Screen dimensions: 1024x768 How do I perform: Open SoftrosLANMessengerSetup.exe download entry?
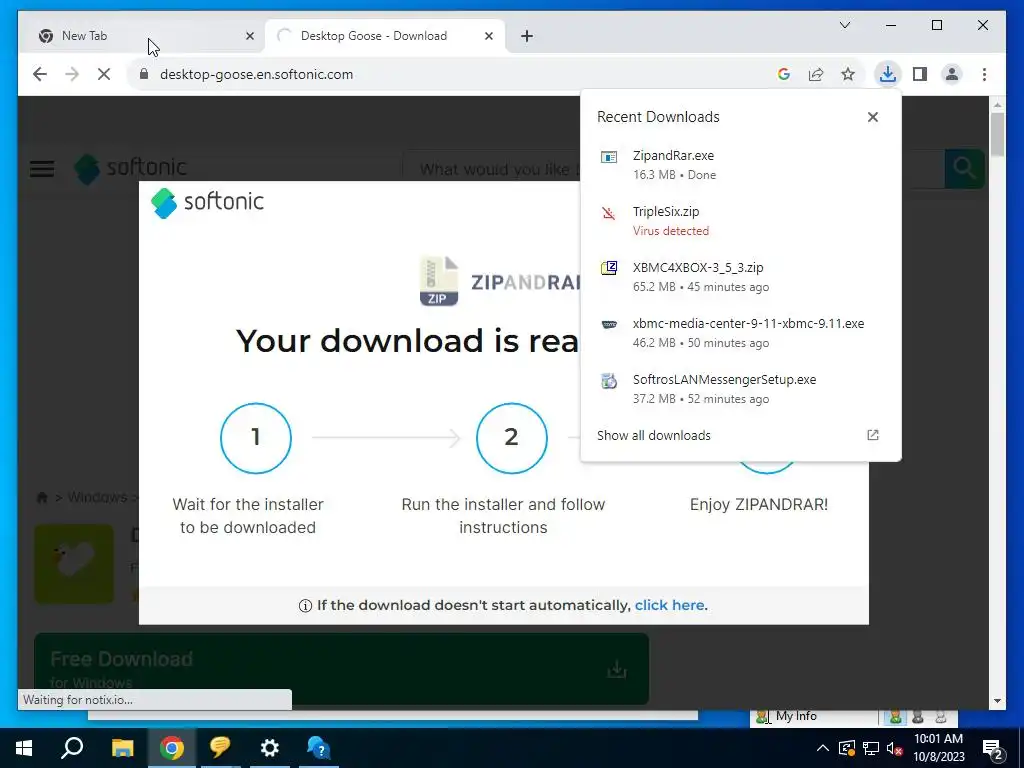[x=741, y=389]
